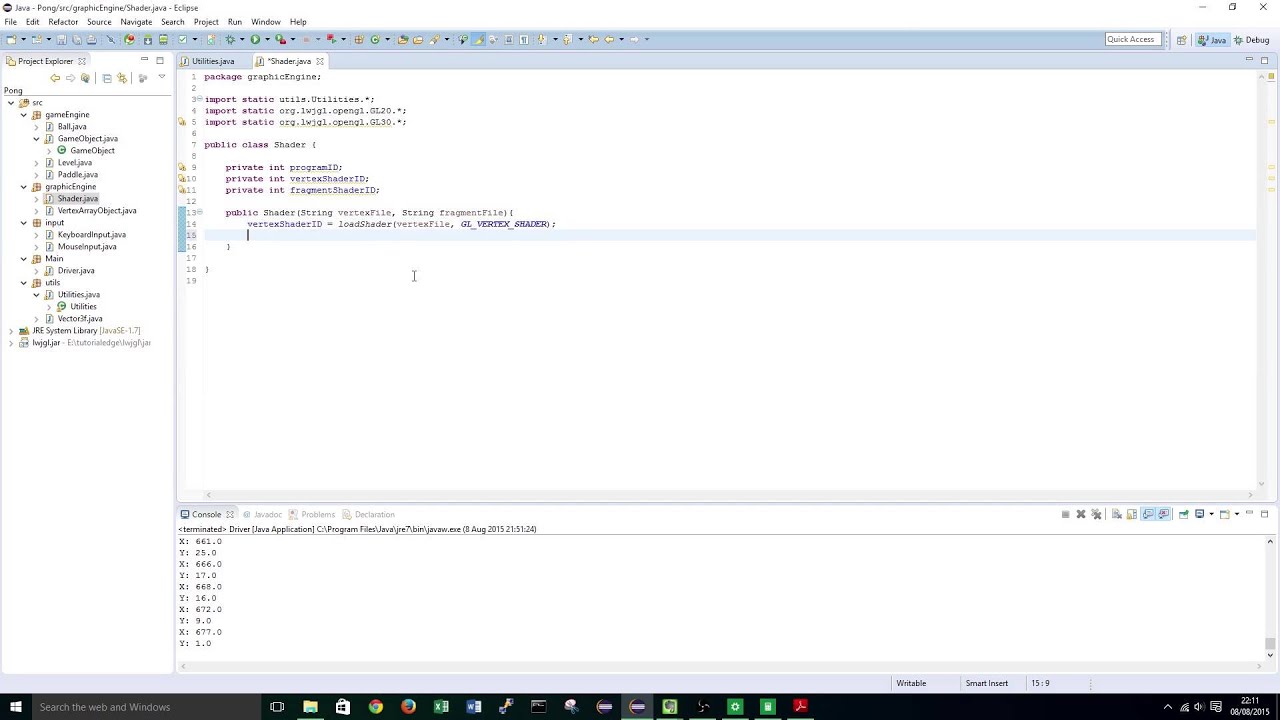Switch to the Debug perspective

click(x=1251, y=40)
